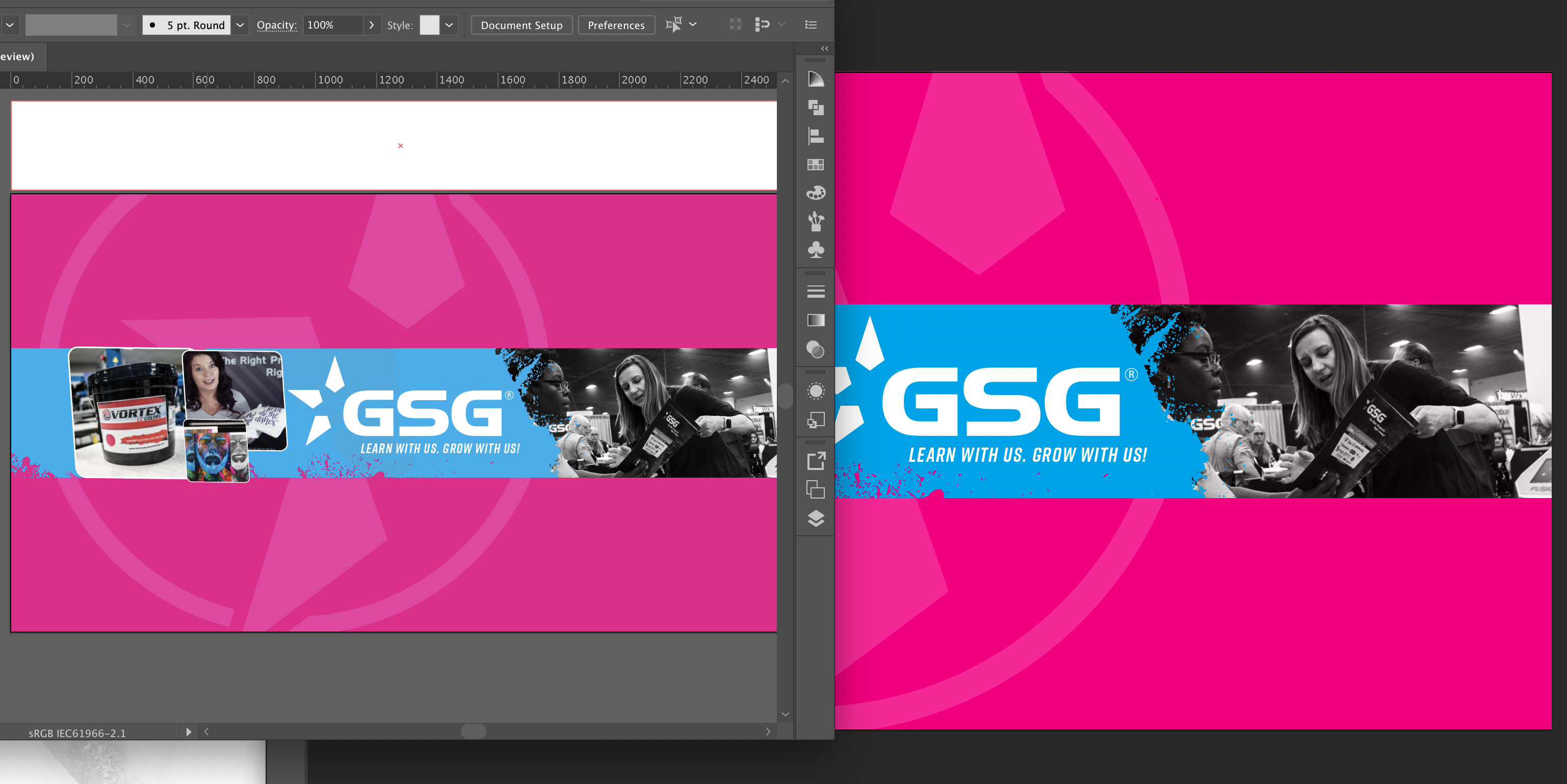Open the Gradient panel

pos(815,321)
